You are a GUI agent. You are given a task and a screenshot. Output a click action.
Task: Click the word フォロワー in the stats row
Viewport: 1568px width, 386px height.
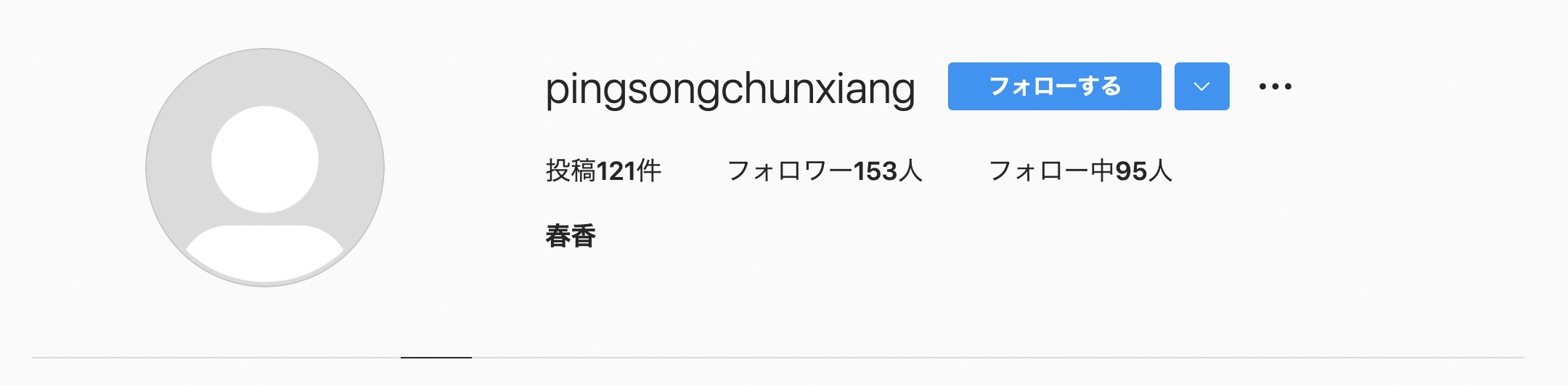(791, 171)
